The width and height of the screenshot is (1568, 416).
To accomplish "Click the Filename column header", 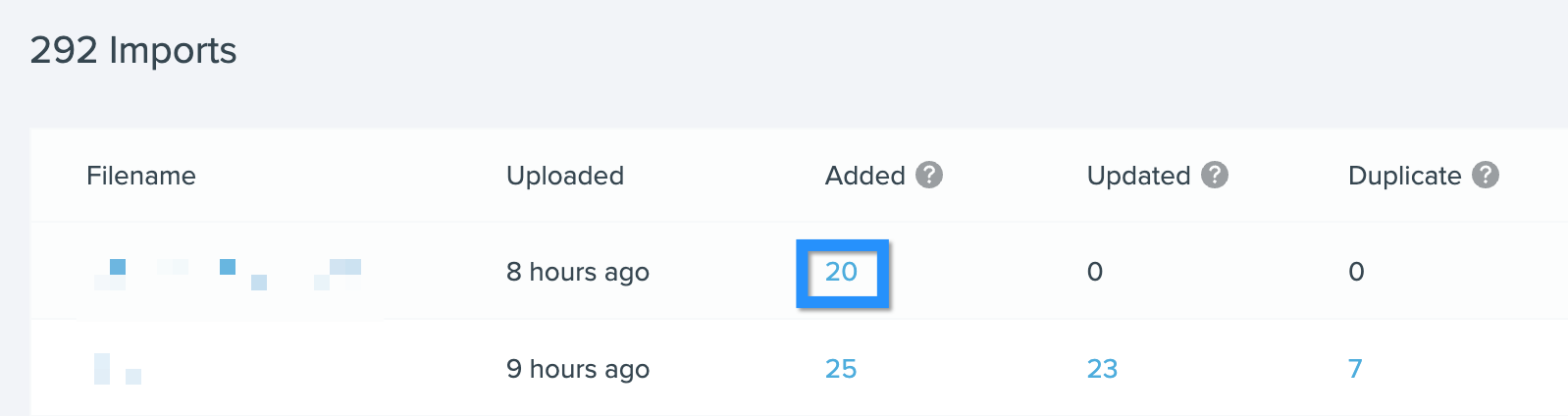I will (141, 176).
